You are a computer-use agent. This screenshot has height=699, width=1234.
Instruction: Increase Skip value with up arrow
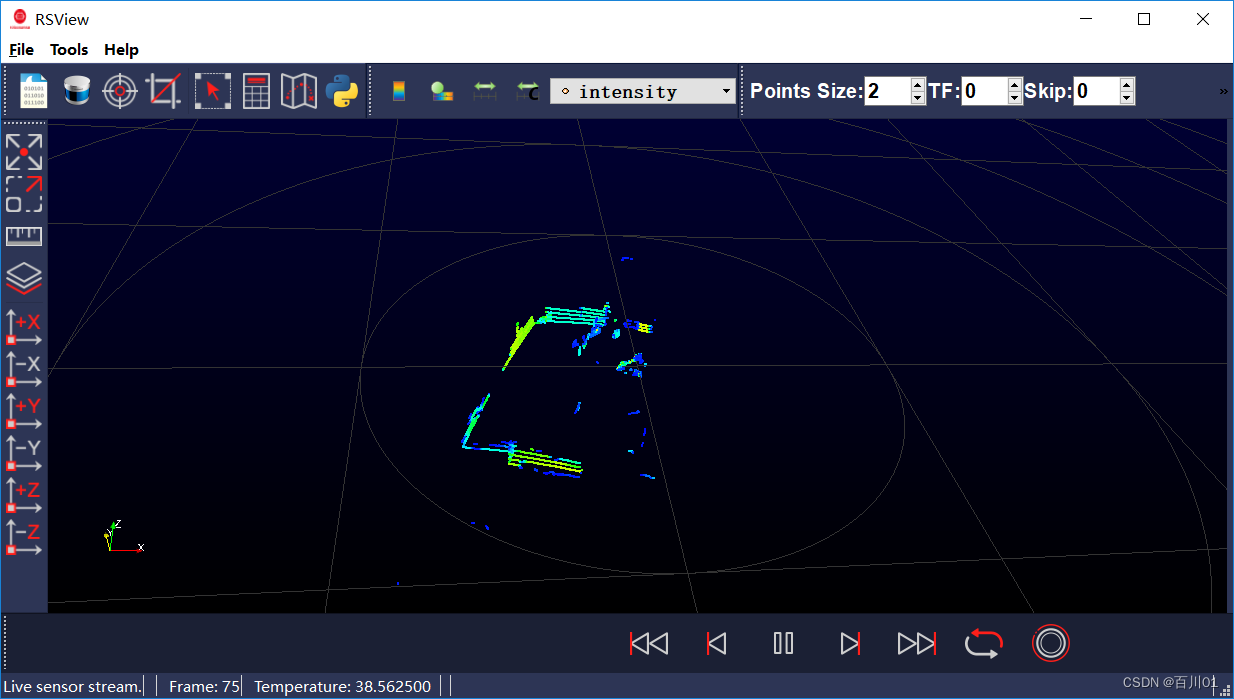click(x=1127, y=85)
